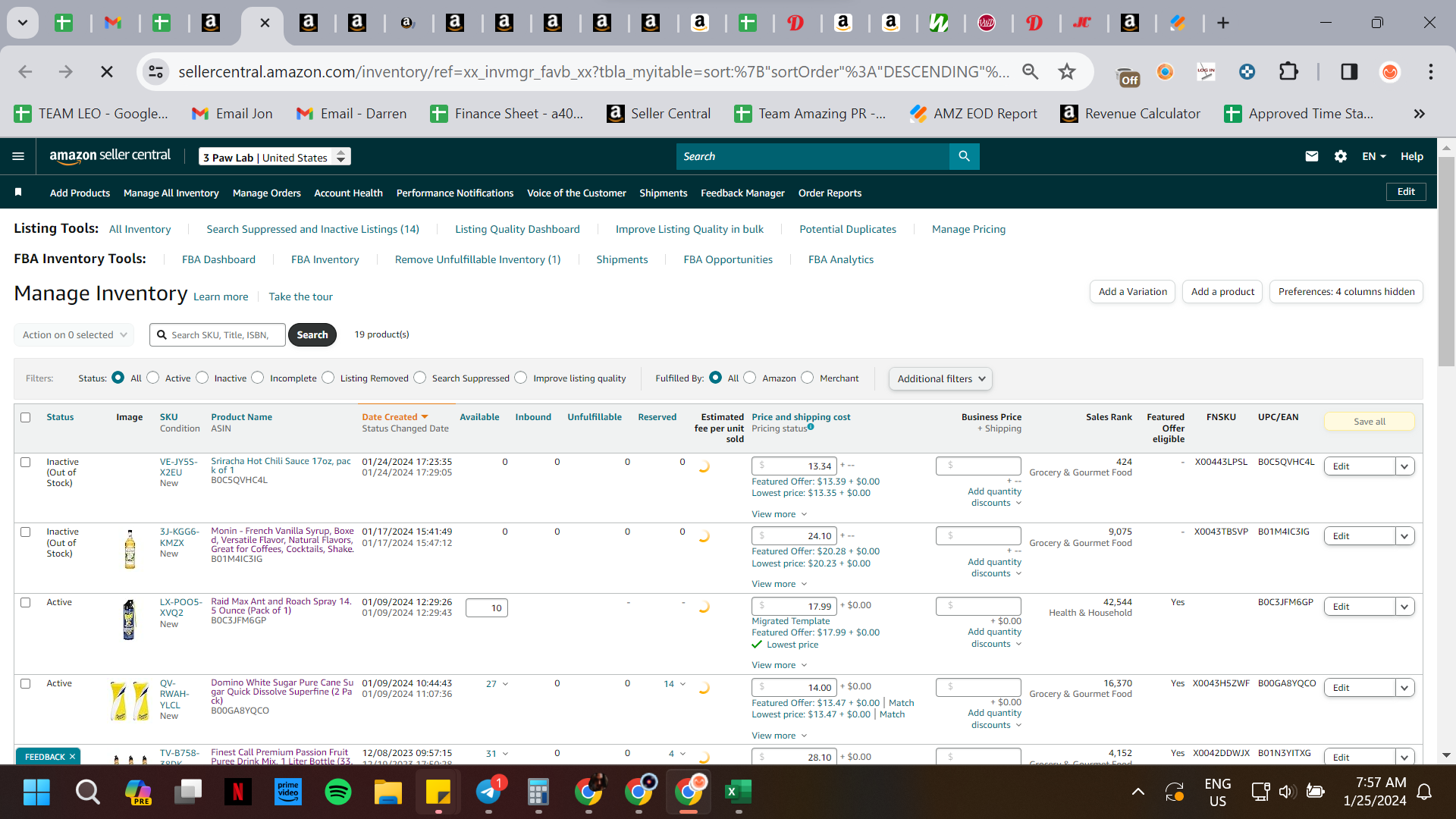The image size is (1456, 819).
Task: Click the site information icon in address bar
Action: click(x=155, y=71)
